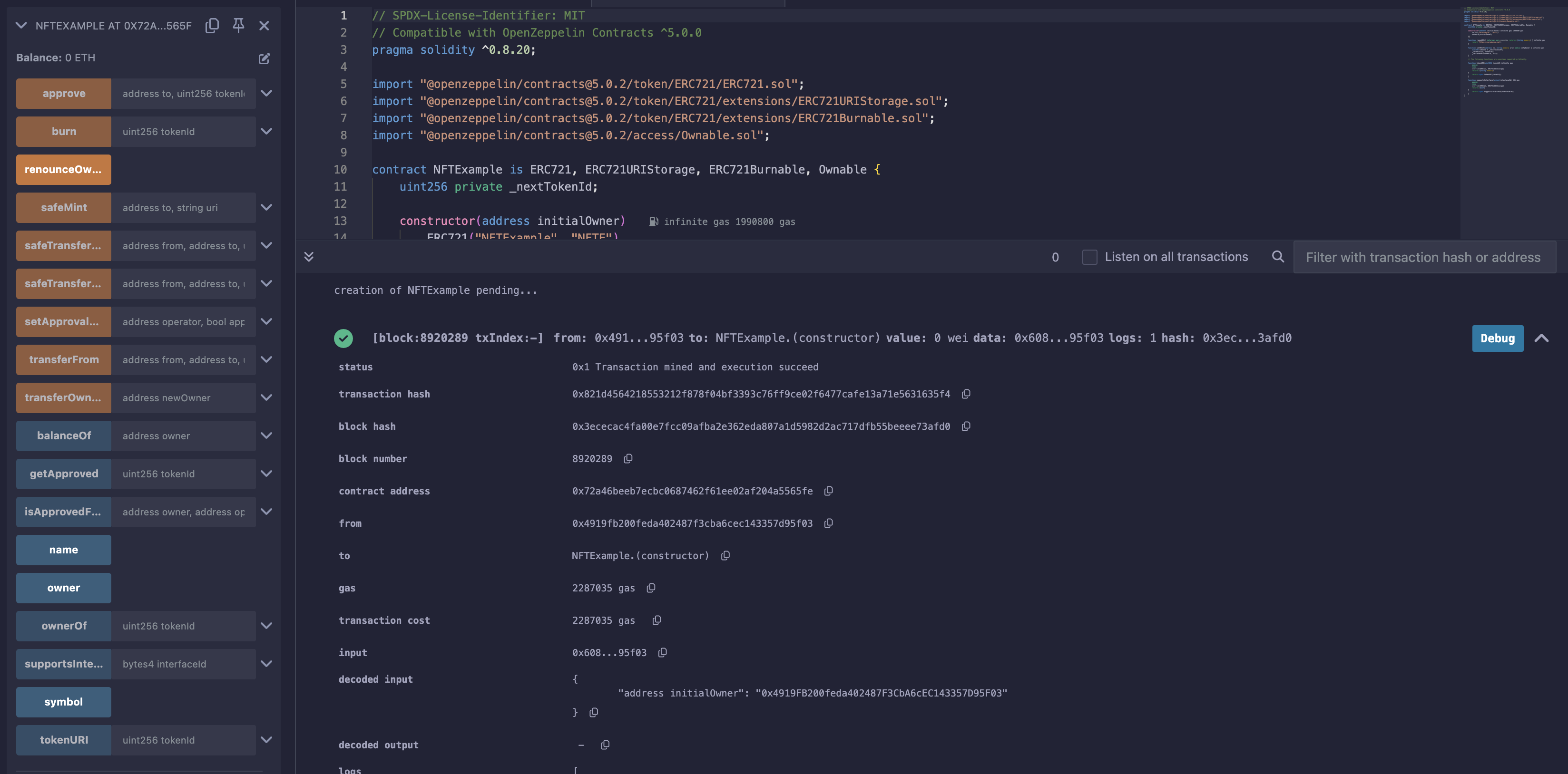
Task: Enable Listen on all transactions checkbox
Action: [x=1089, y=257]
